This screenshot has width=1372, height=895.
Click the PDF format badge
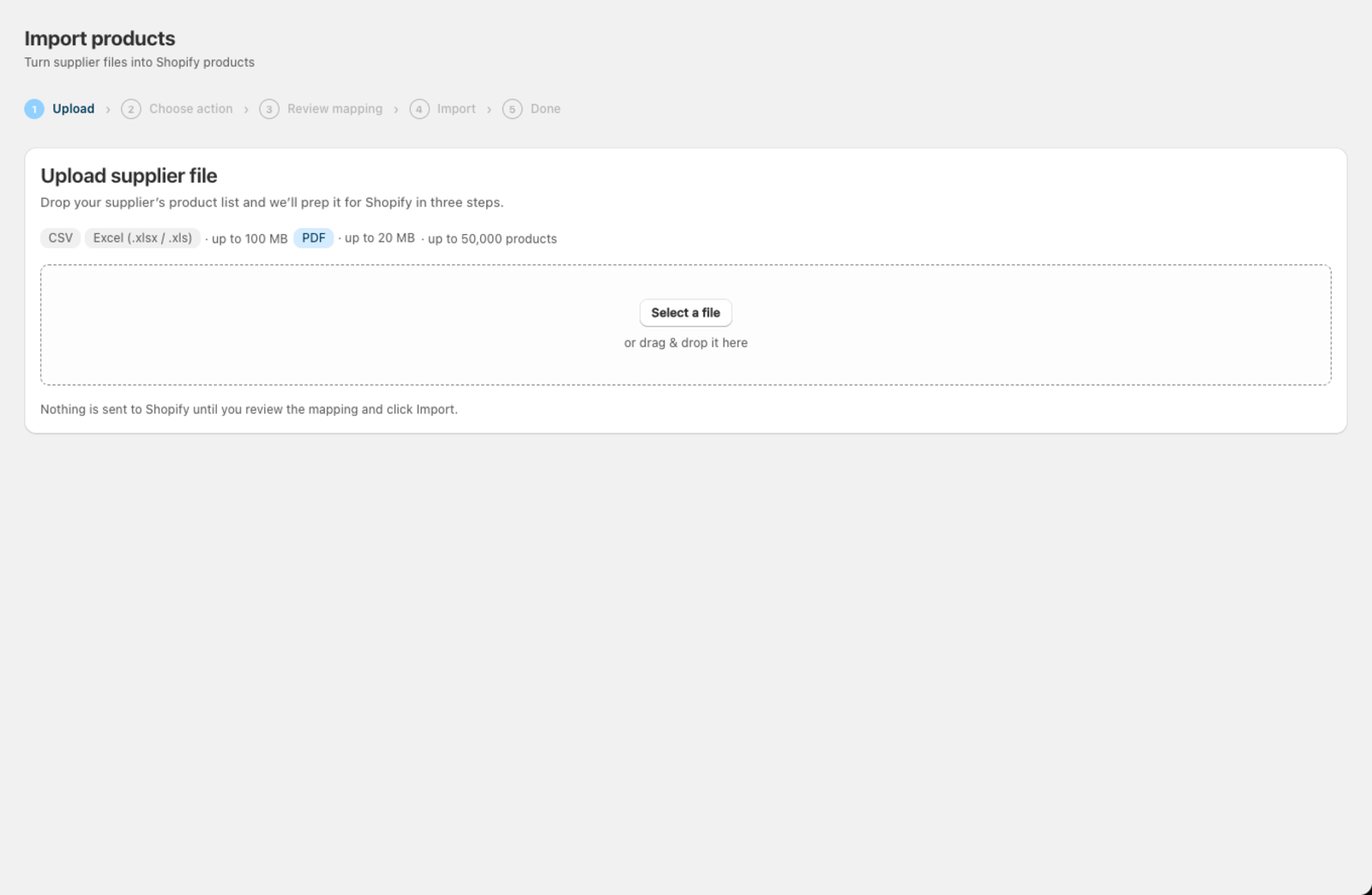(x=314, y=238)
